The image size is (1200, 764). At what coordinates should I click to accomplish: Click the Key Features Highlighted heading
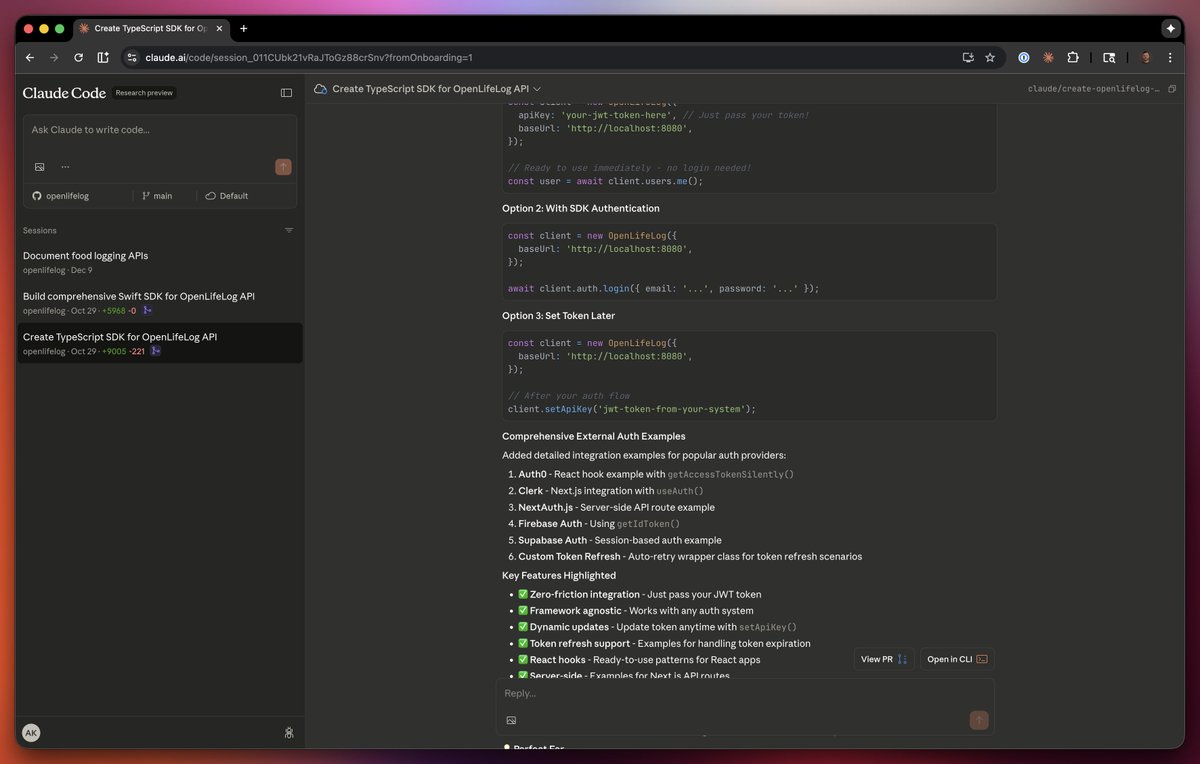pos(559,575)
